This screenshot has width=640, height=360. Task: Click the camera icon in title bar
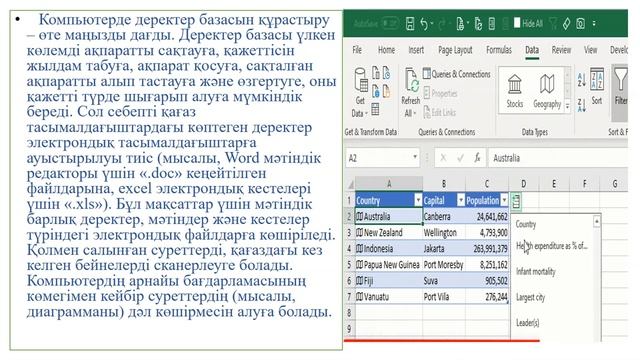pos(580,24)
